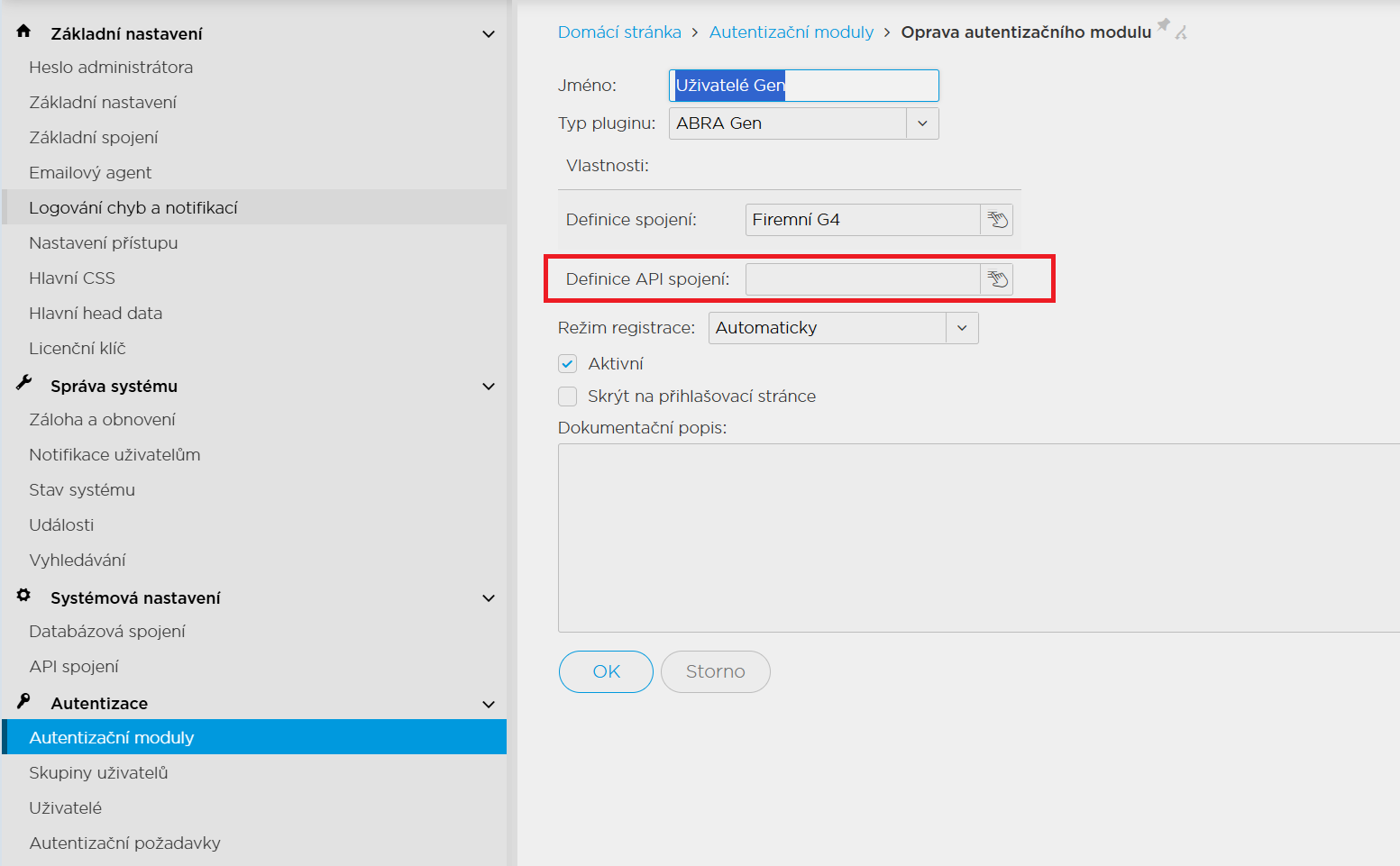Open Logování chyb a notifikací menu item

pos(133,208)
